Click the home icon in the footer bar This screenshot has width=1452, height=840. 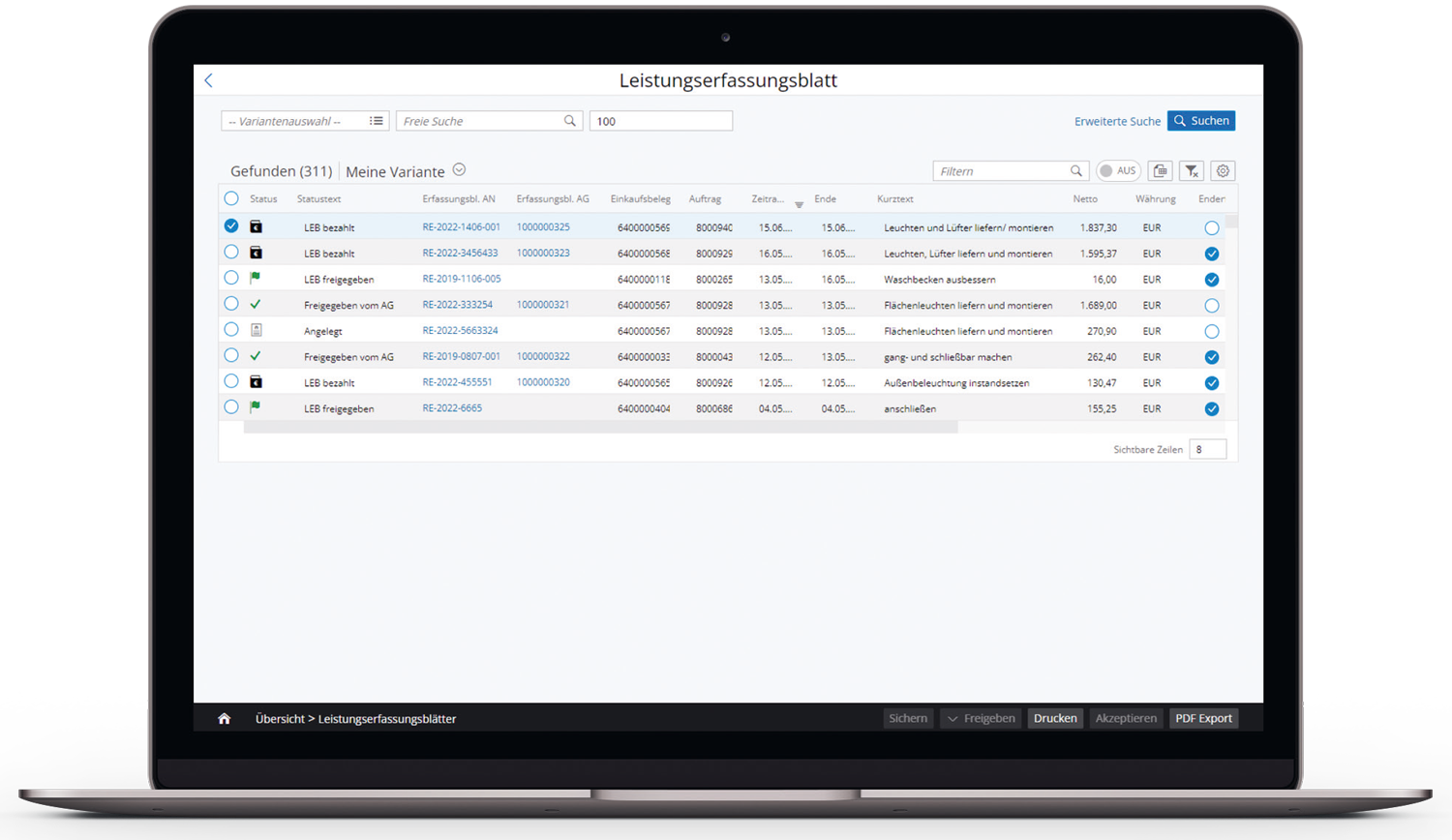click(x=225, y=719)
